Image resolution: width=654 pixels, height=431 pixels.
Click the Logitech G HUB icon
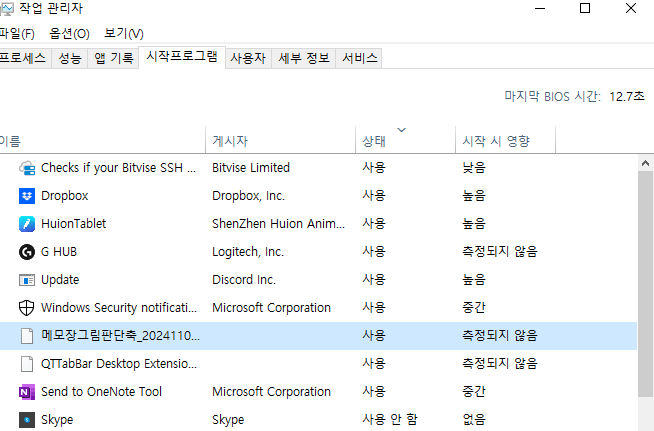coord(27,252)
